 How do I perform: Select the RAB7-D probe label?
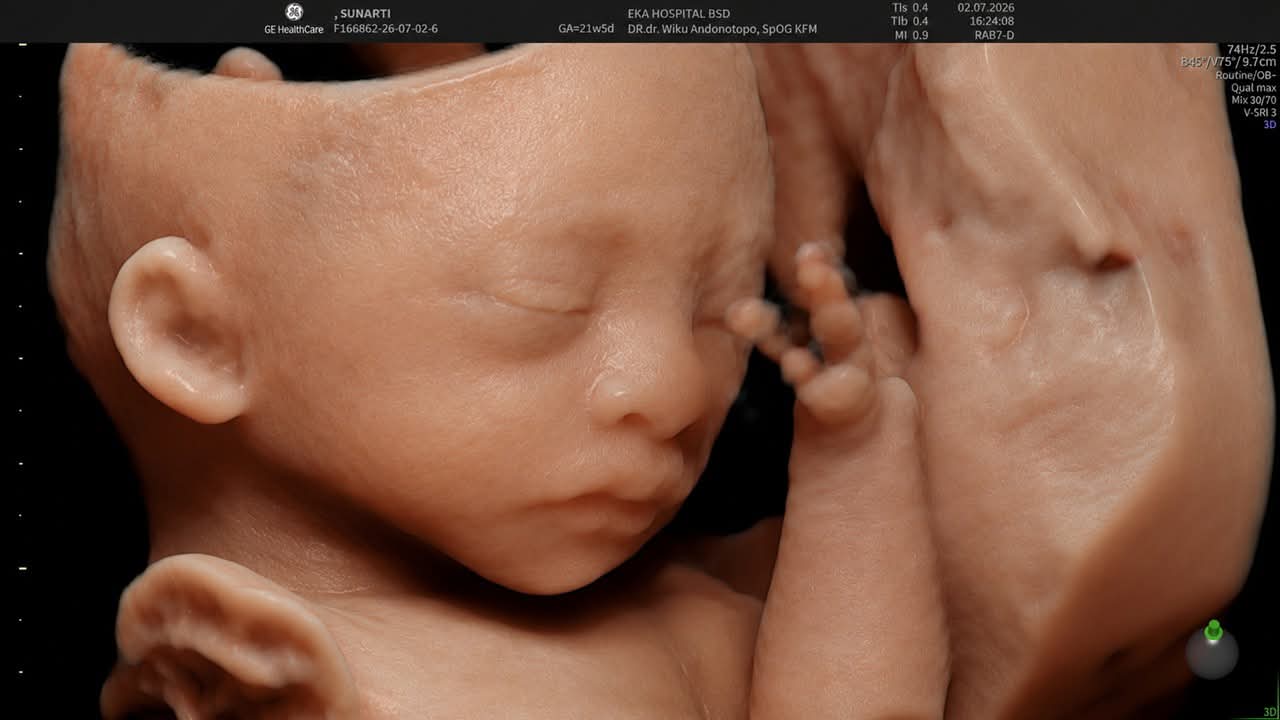(994, 35)
